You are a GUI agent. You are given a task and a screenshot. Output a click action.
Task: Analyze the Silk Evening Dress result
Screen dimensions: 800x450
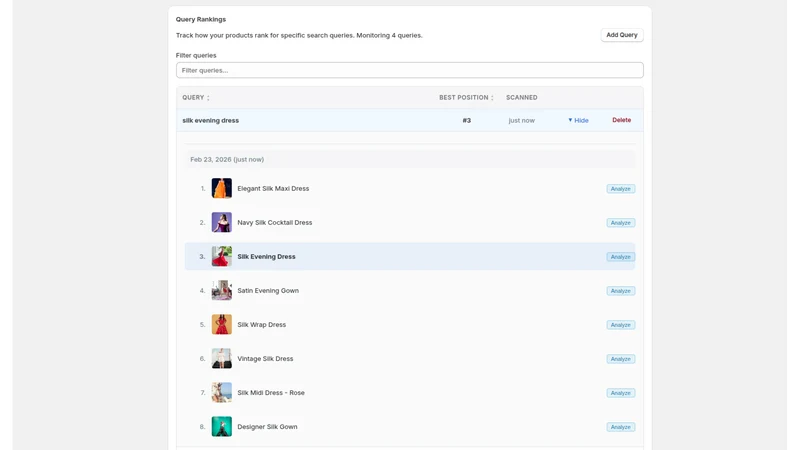pyautogui.click(x=620, y=257)
